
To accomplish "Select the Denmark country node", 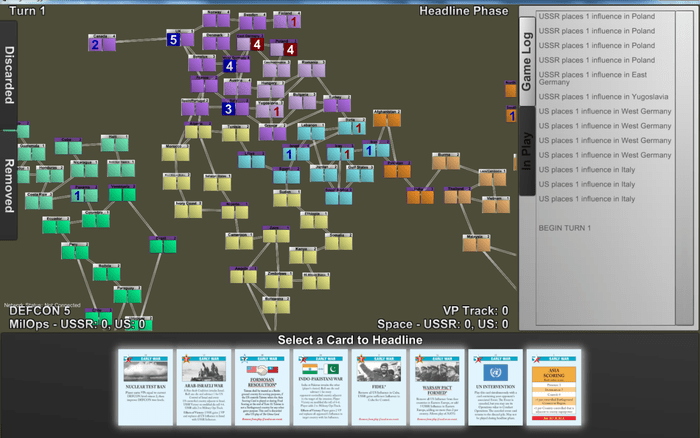I will click(x=216, y=41).
